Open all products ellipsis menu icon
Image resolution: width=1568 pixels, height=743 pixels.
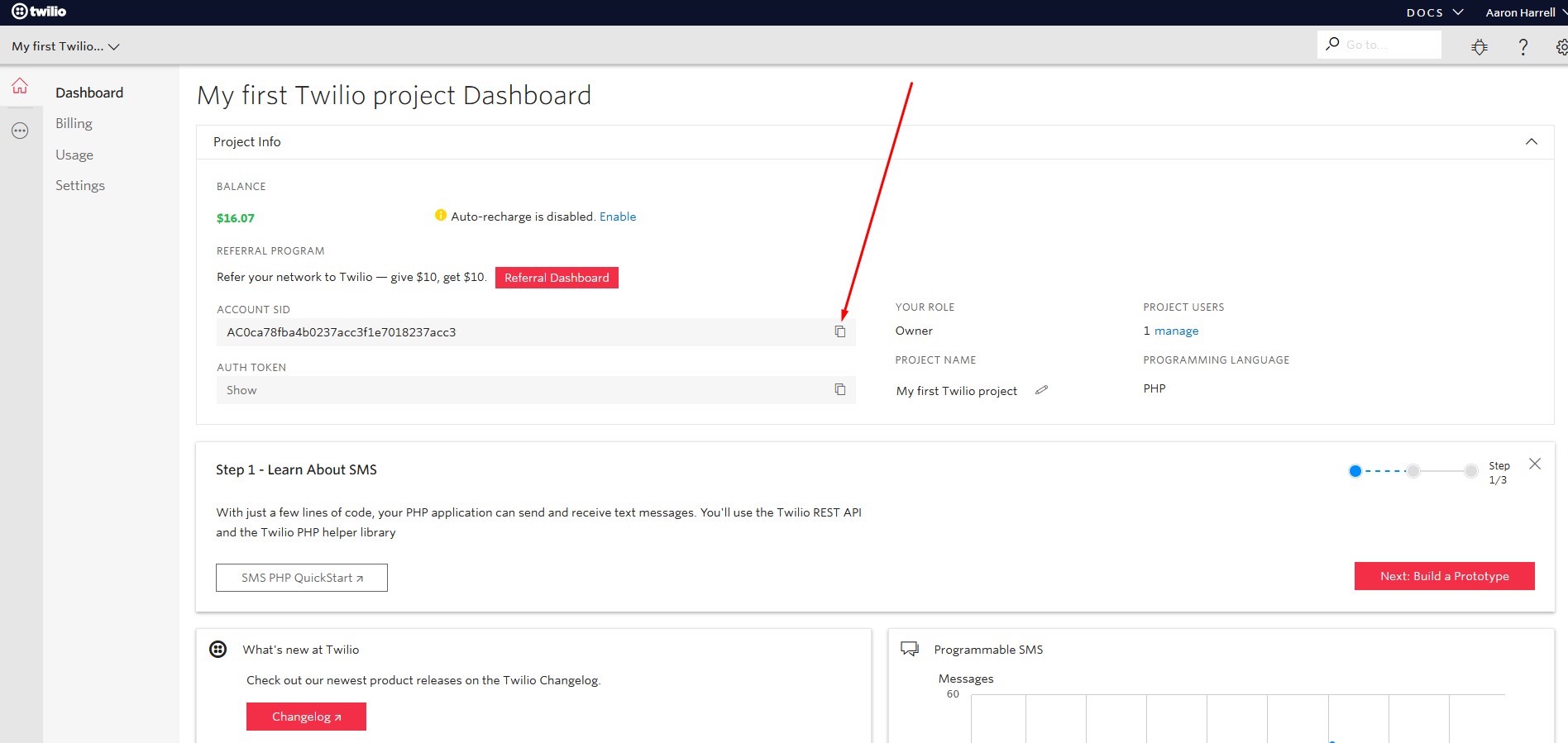pyautogui.click(x=20, y=131)
